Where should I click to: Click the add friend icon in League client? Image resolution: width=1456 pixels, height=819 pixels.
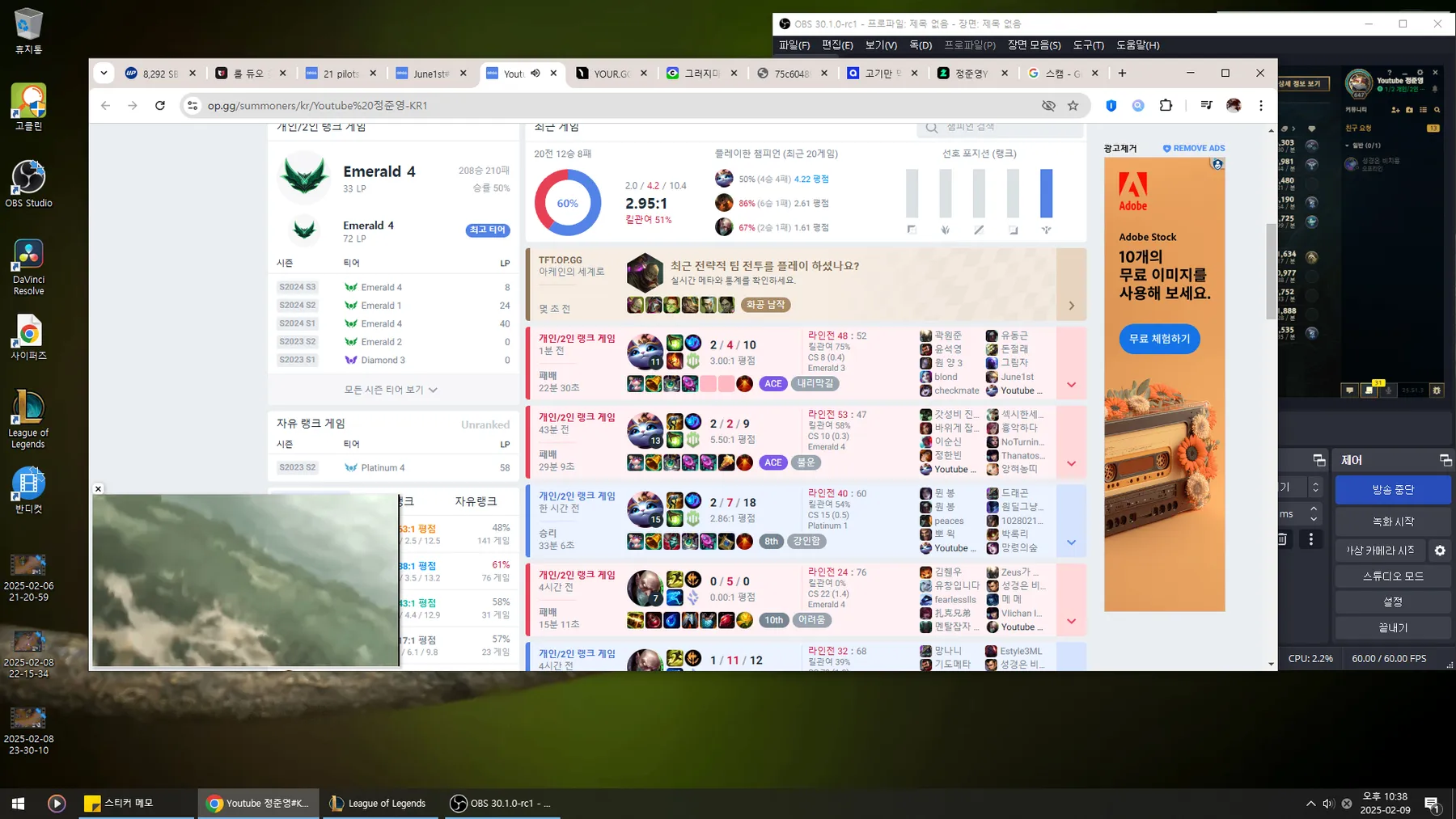point(1397,110)
